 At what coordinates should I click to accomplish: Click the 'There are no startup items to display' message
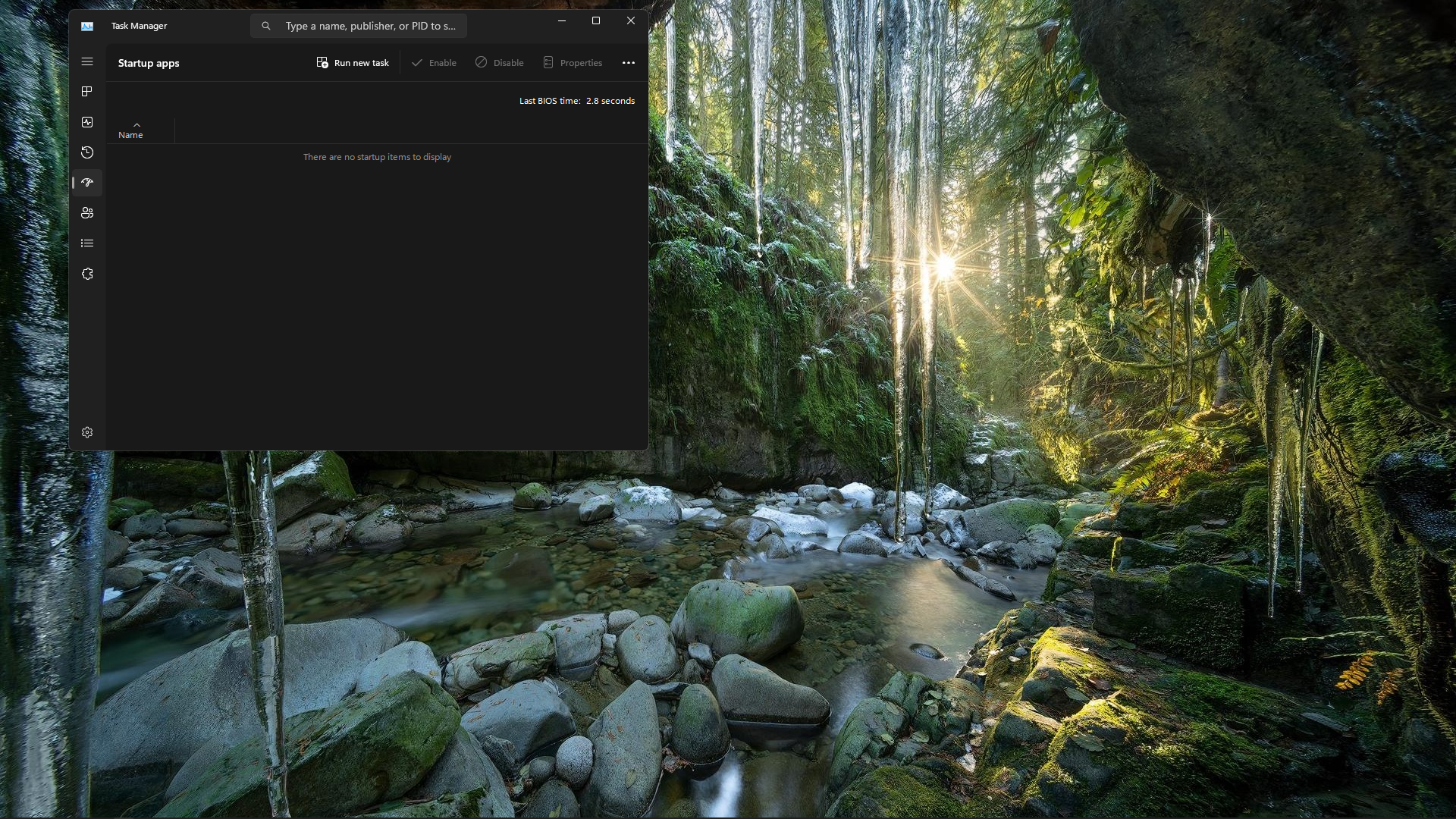click(x=378, y=157)
